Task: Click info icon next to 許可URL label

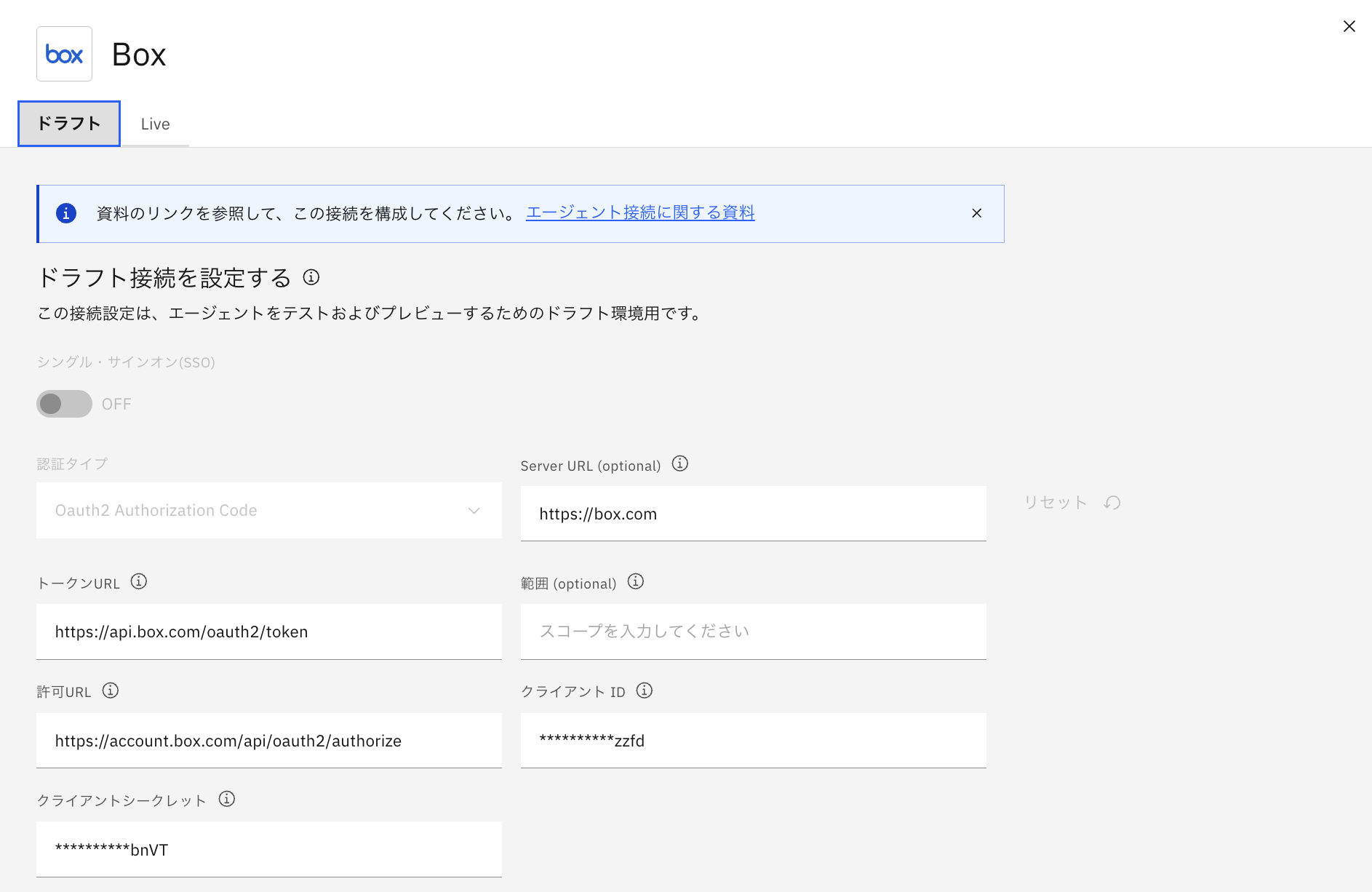Action: 111,690
